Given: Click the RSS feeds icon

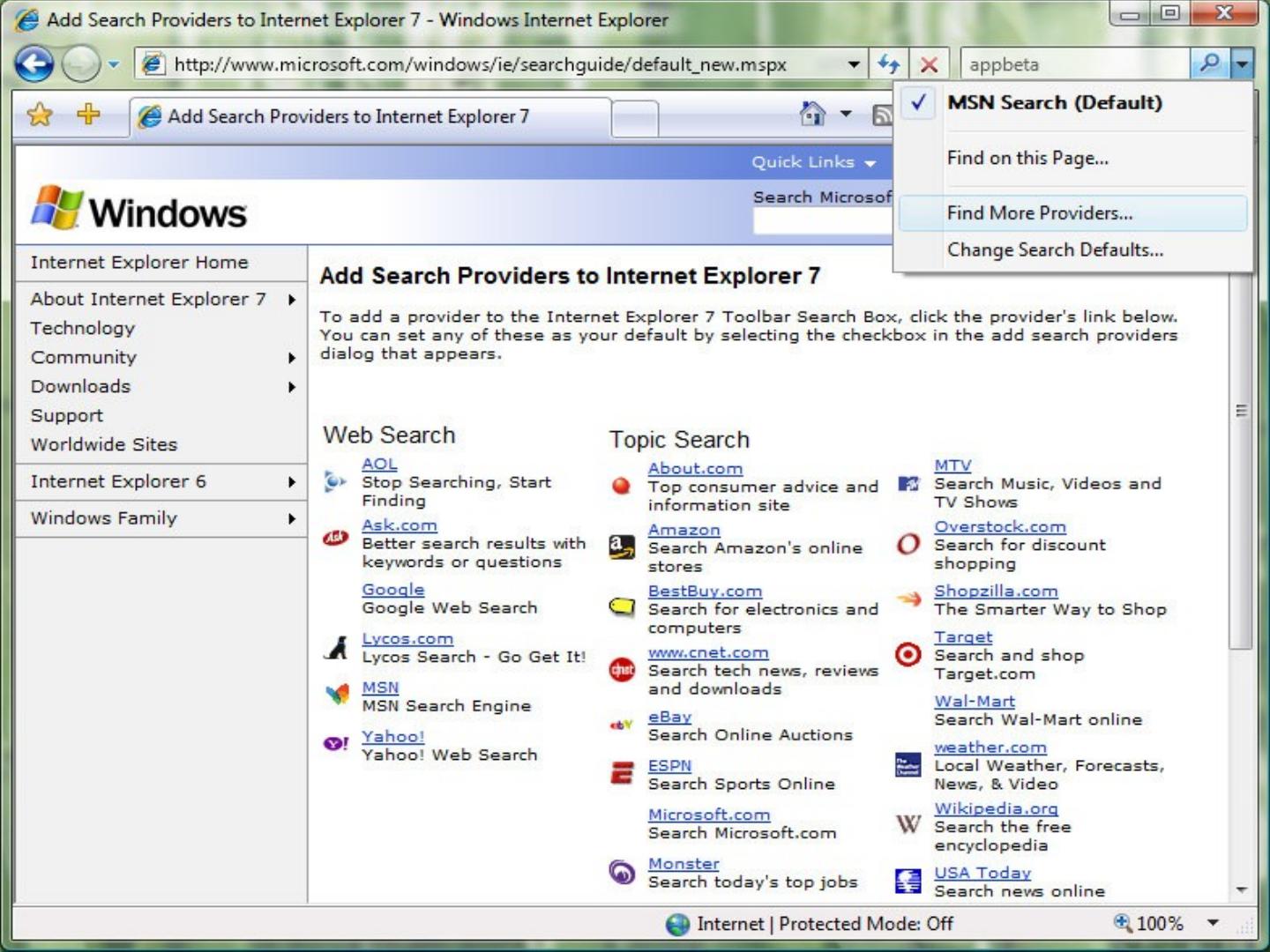Looking at the screenshot, I should click(x=882, y=115).
